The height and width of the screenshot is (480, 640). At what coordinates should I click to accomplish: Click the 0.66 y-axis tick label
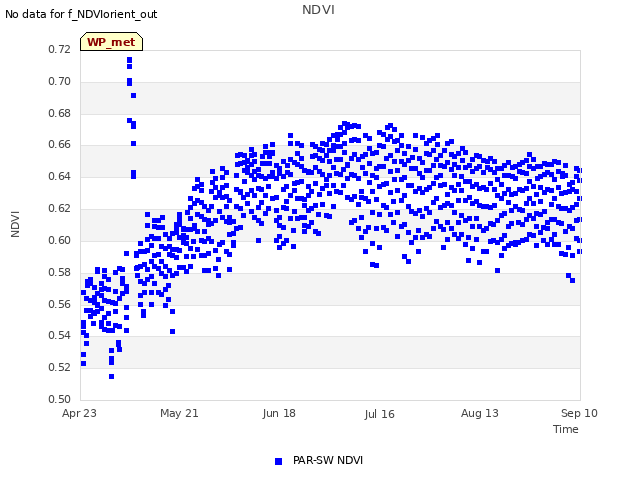[x=60, y=144]
